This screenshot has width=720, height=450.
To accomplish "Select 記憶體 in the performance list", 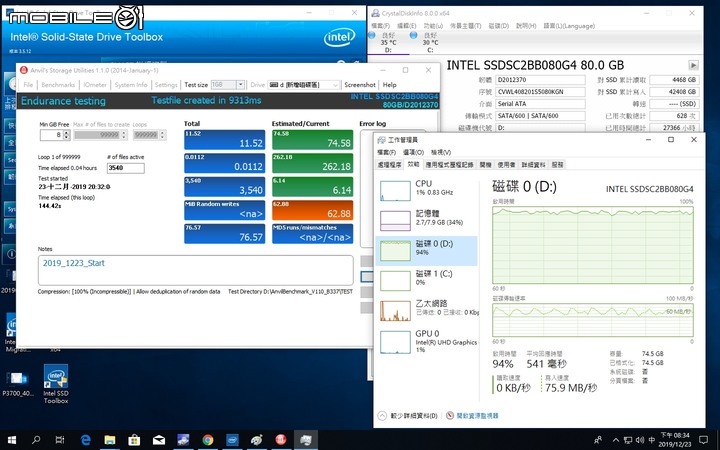I will click(x=427, y=220).
